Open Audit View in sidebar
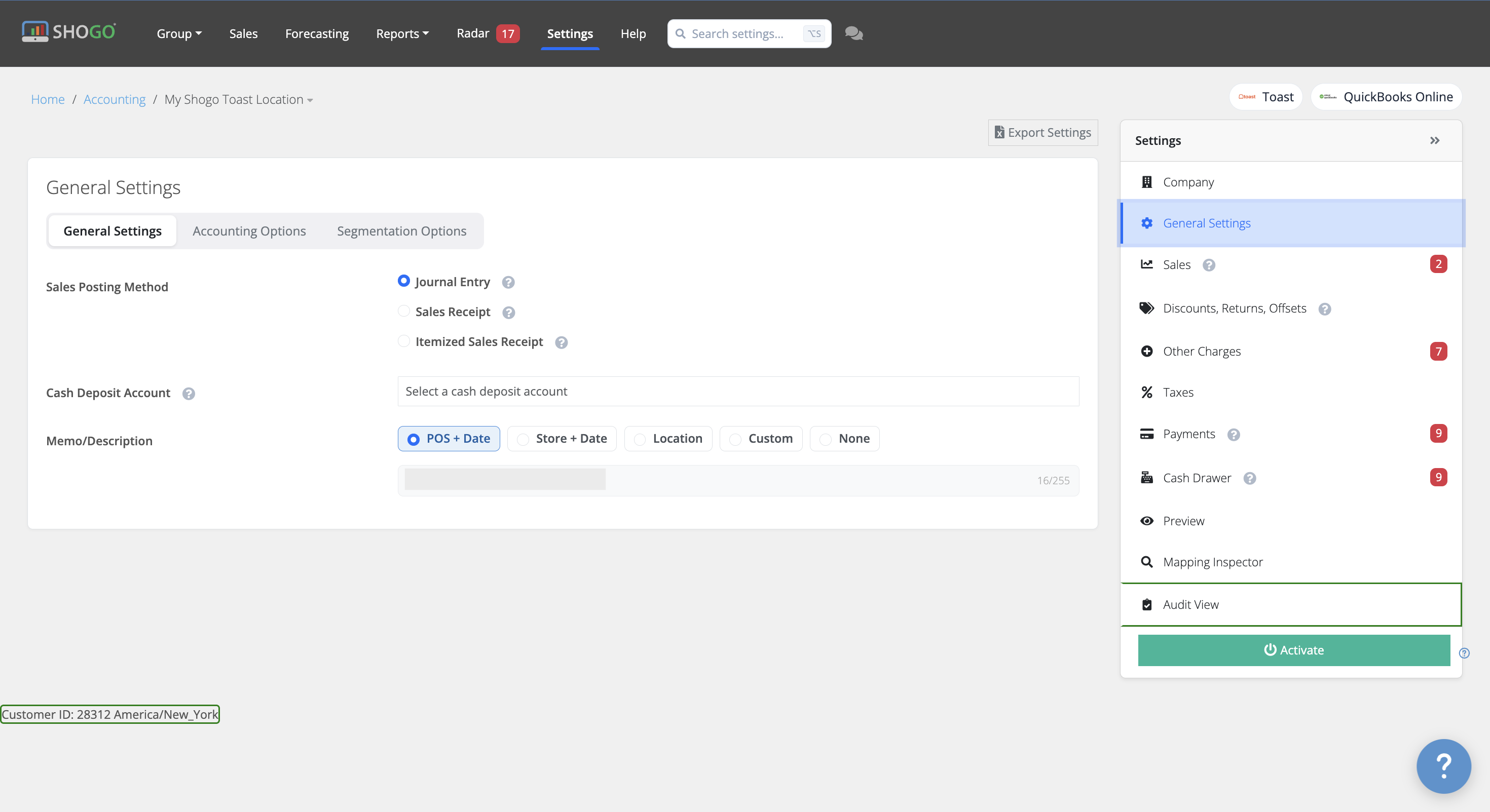This screenshot has height=812, width=1490. 1291,604
